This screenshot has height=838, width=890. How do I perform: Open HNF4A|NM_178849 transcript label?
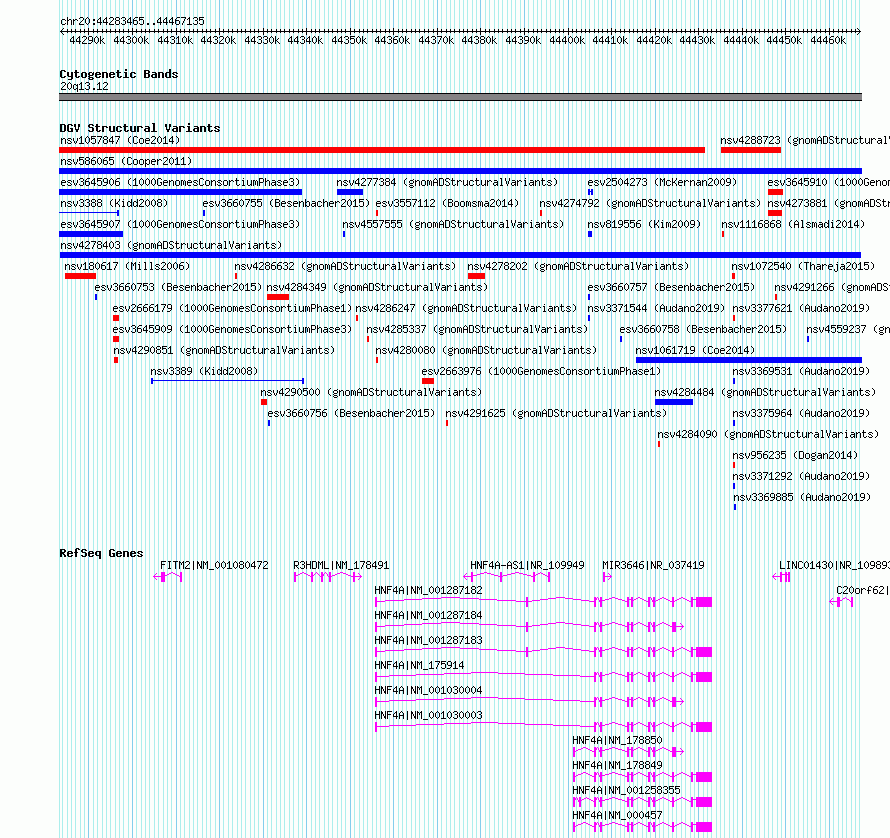[618, 765]
